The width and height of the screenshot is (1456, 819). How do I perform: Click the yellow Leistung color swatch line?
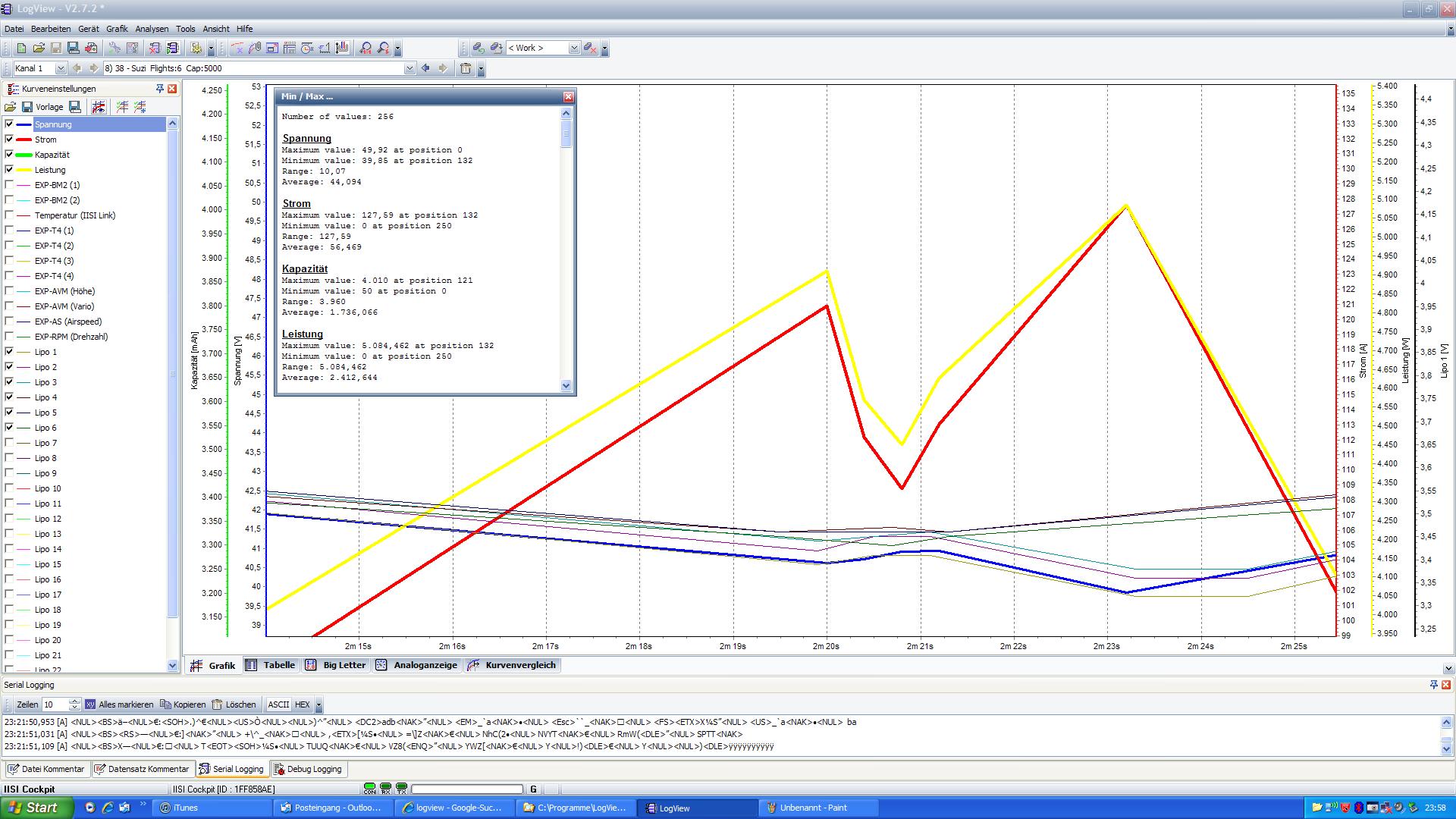pos(24,170)
